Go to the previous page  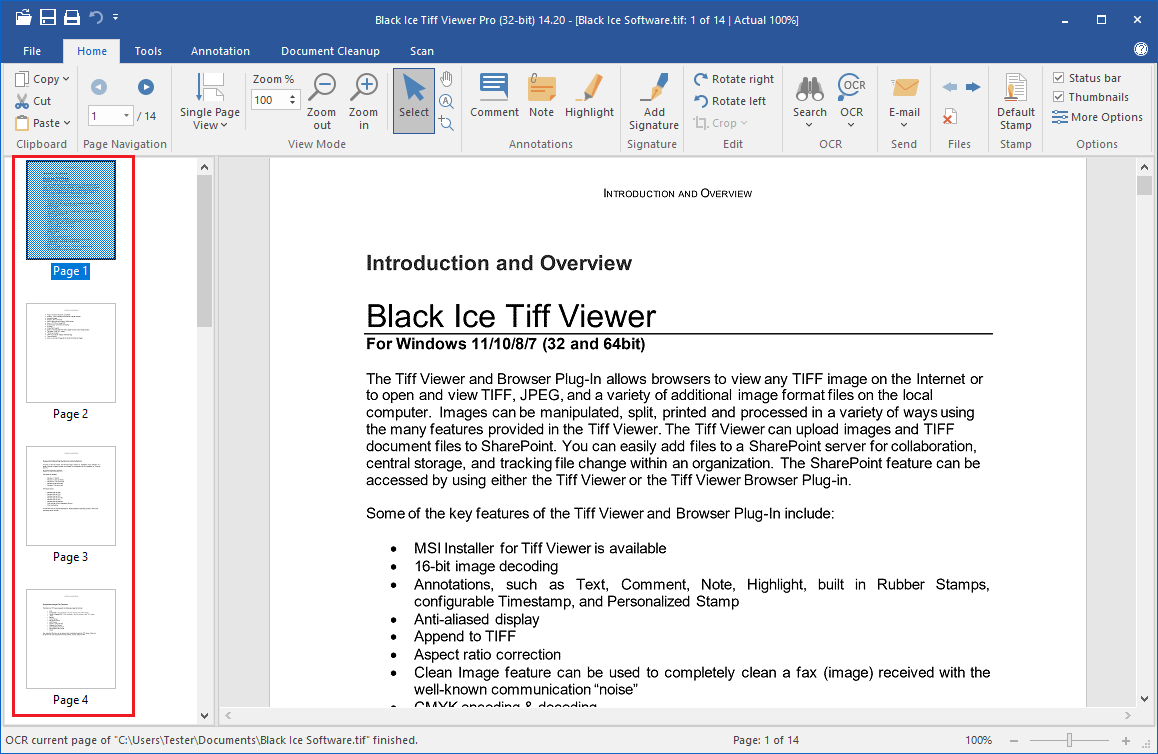coord(99,87)
